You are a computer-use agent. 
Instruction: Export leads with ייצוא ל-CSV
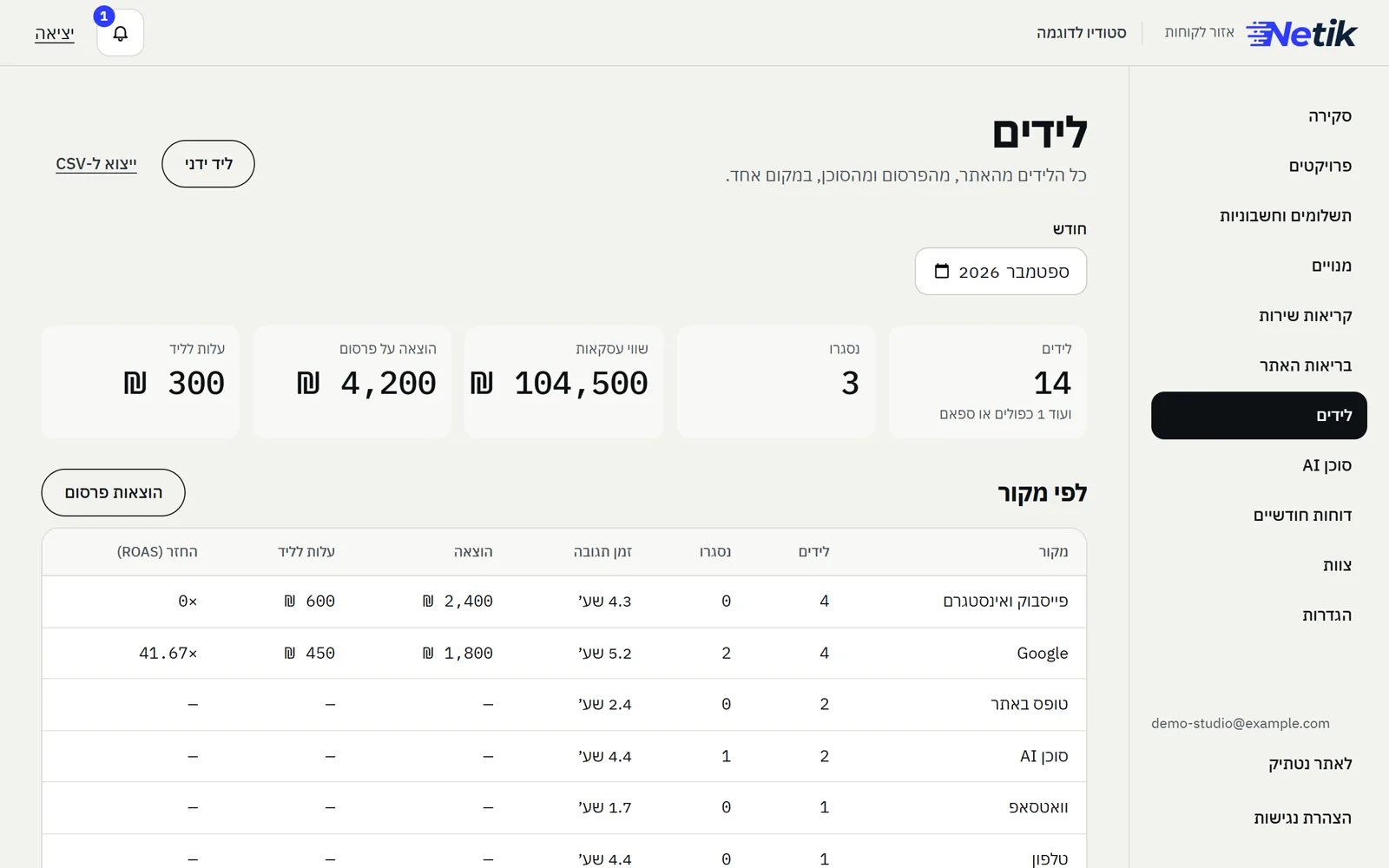[x=96, y=164]
